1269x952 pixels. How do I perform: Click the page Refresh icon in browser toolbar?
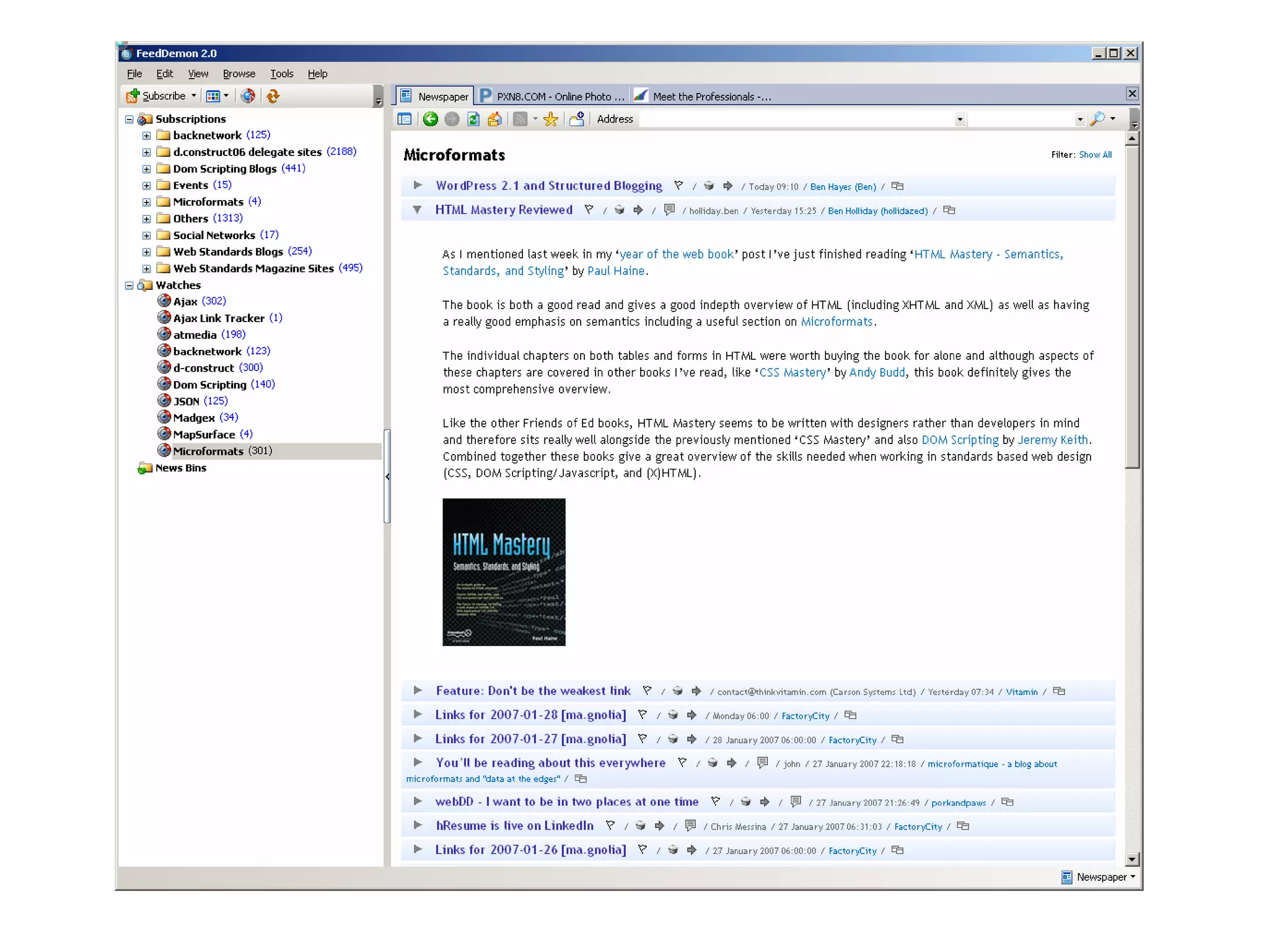[x=473, y=119]
